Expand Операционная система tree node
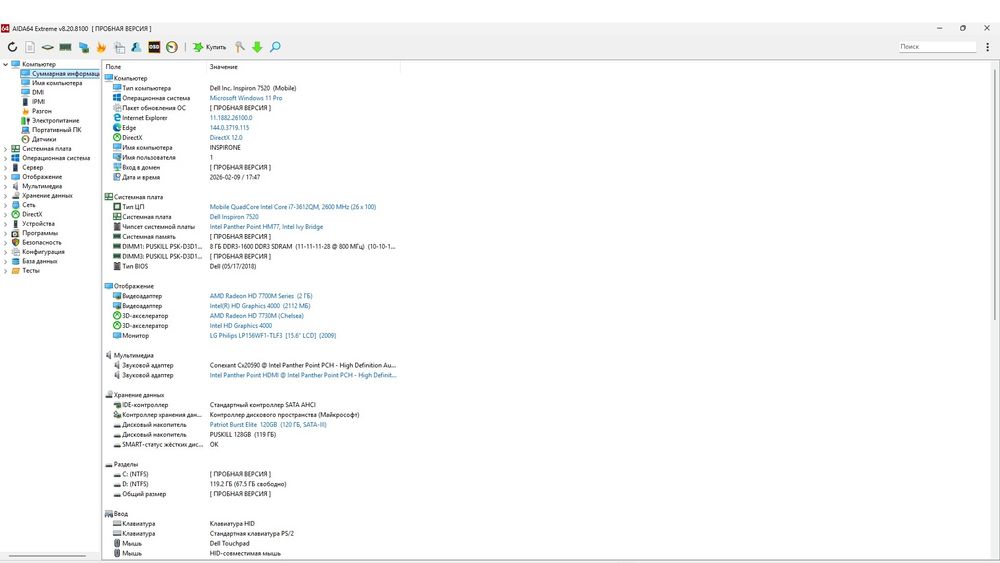 [5, 158]
